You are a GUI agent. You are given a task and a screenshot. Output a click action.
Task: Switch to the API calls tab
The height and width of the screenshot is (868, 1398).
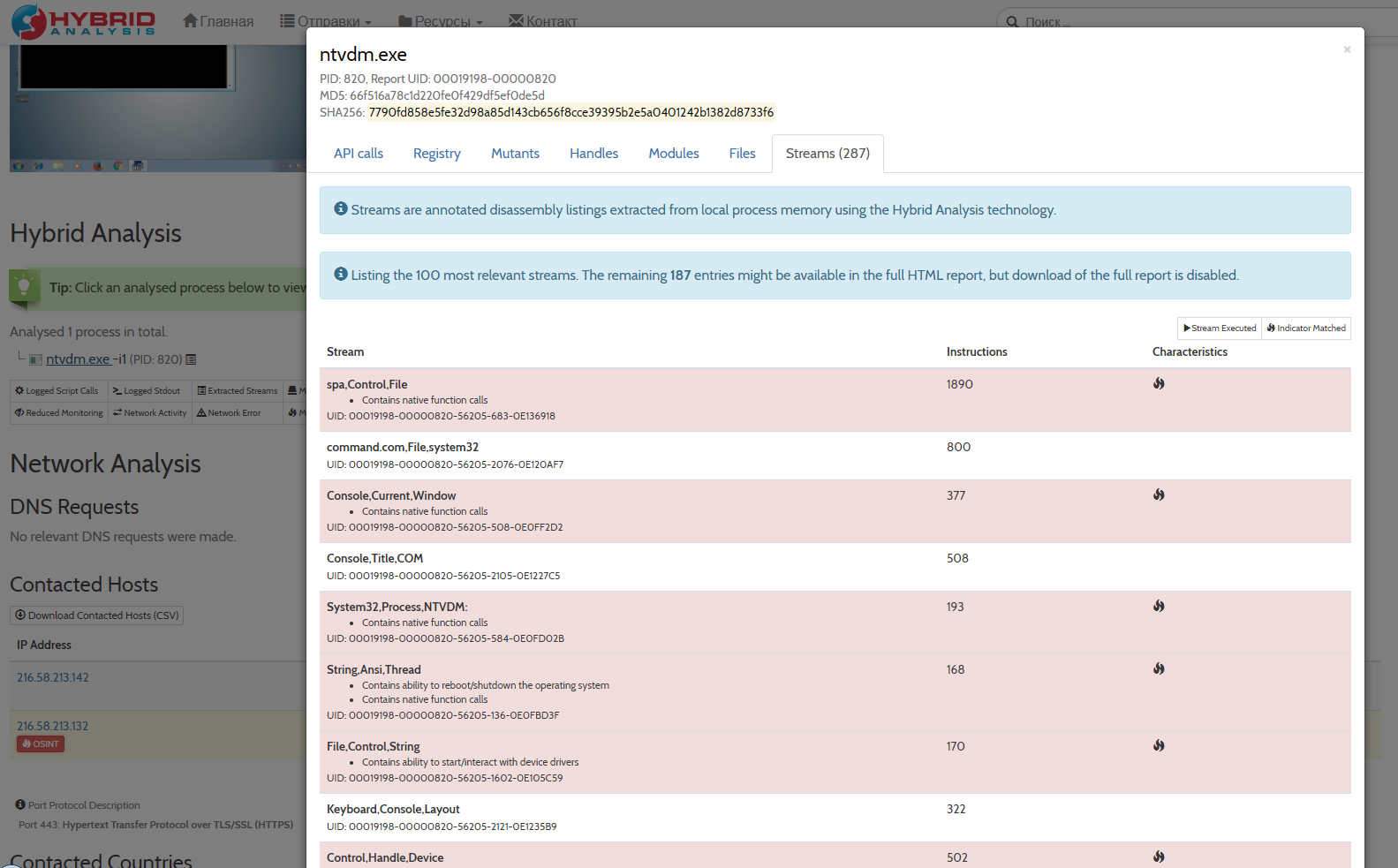click(359, 154)
